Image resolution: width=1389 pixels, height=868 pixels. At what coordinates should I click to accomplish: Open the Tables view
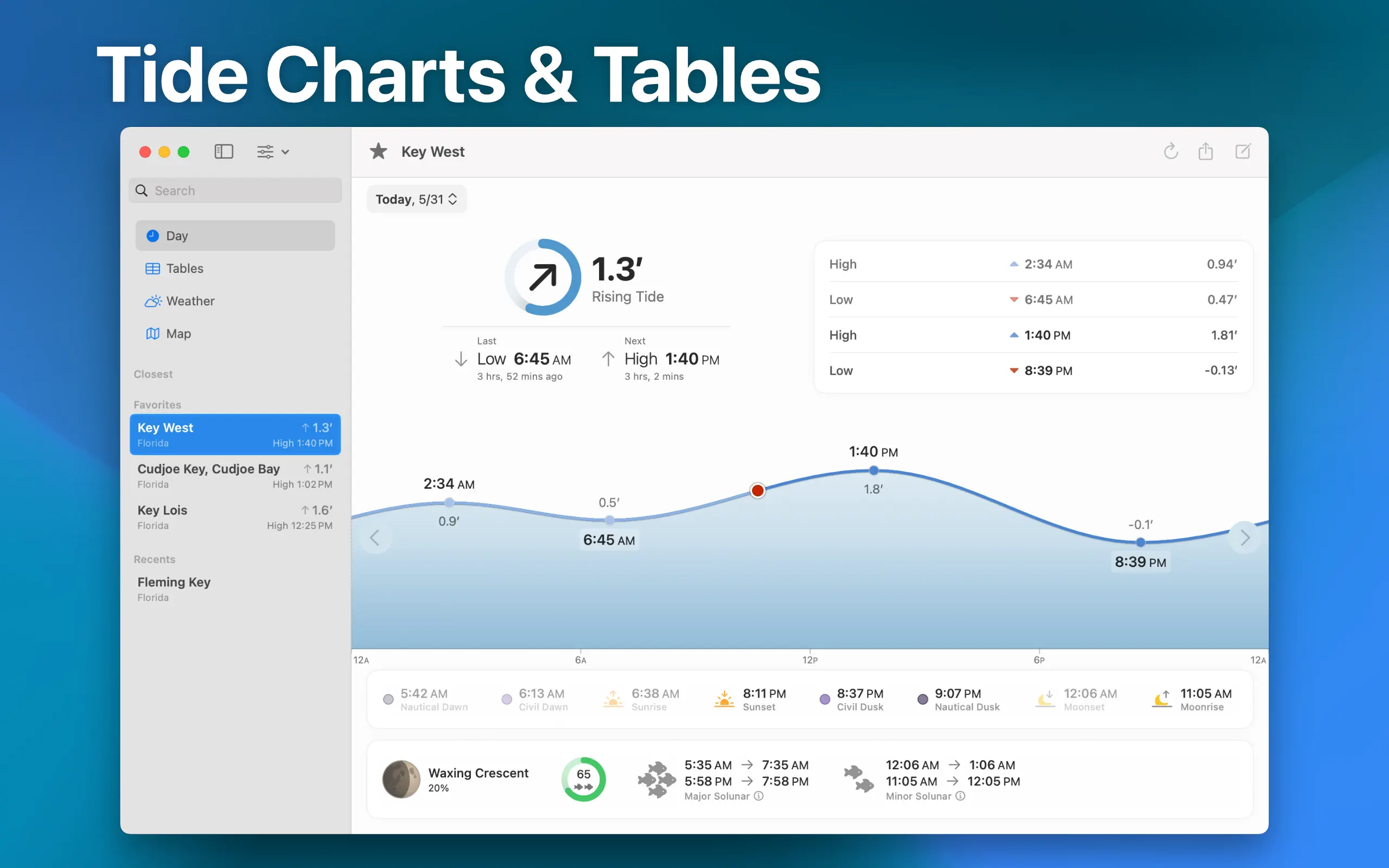(184, 269)
